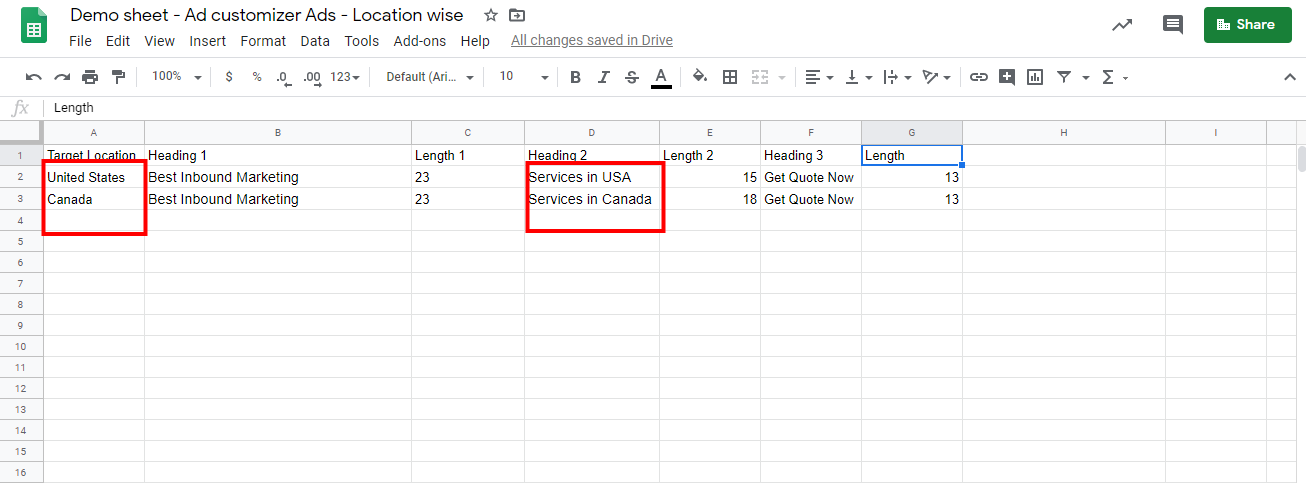Click the merge cells icon
Screen dimensions: 1306x483
(759, 77)
